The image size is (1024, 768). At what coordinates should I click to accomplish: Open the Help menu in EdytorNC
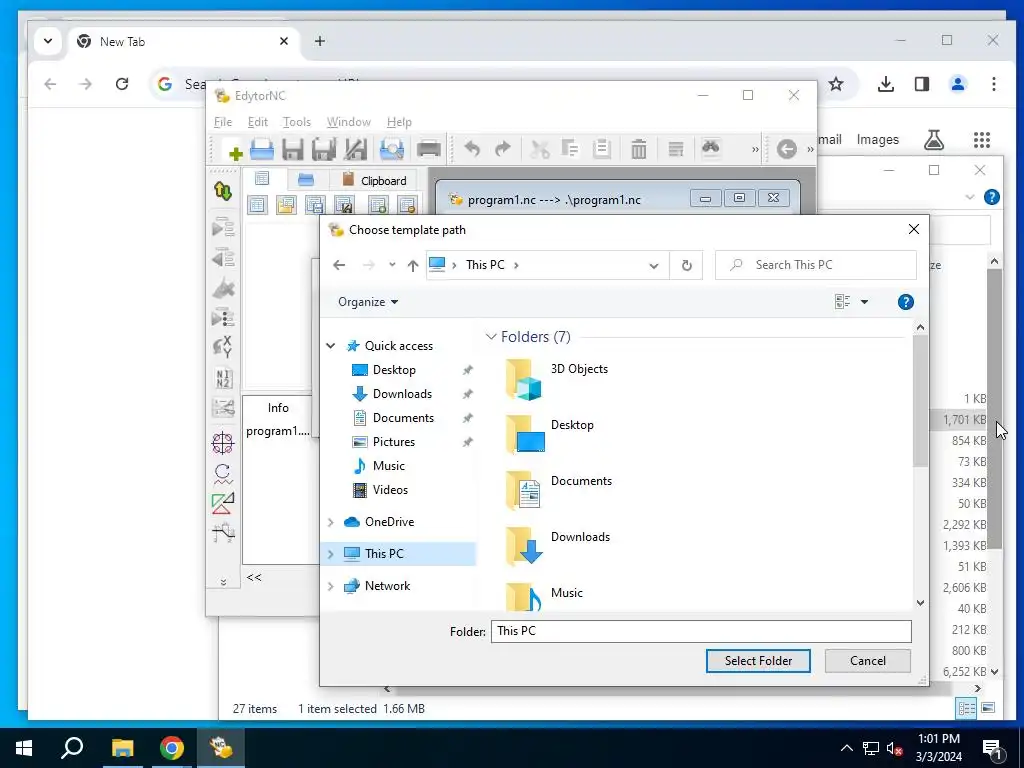399,122
